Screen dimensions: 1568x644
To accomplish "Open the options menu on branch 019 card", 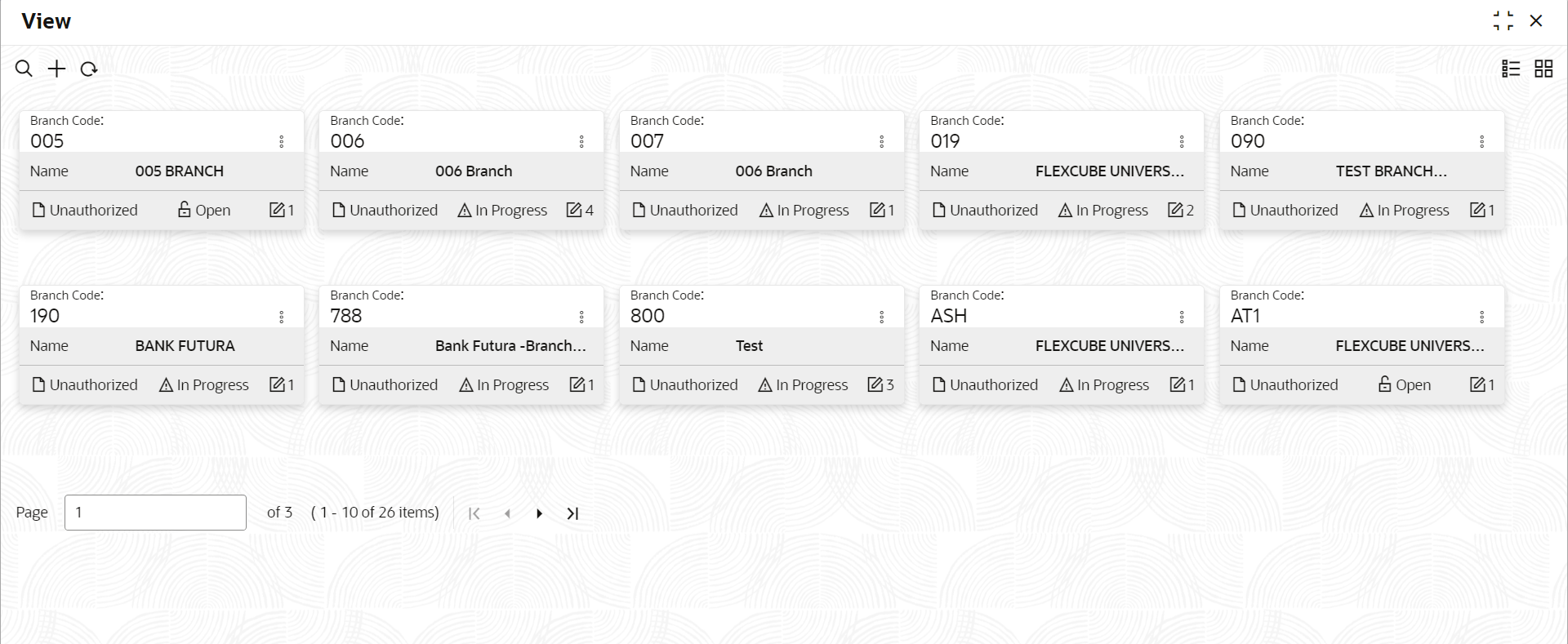I will tap(1182, 141).
